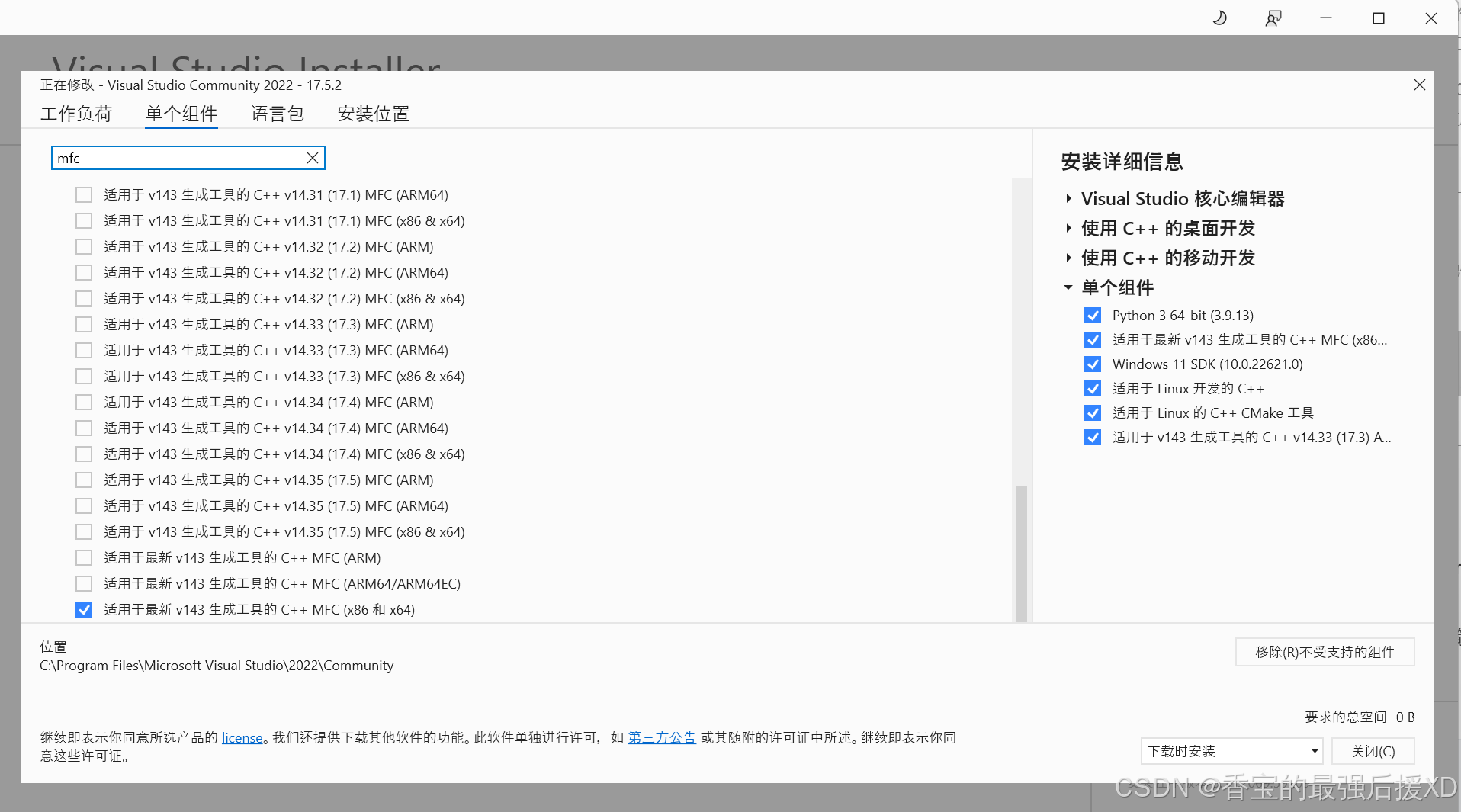Uncheck Python 3 64-bit (3.9.13) in details
Image resolution: width=1461 pixels, height=812 pixels.
(1093, 316)
